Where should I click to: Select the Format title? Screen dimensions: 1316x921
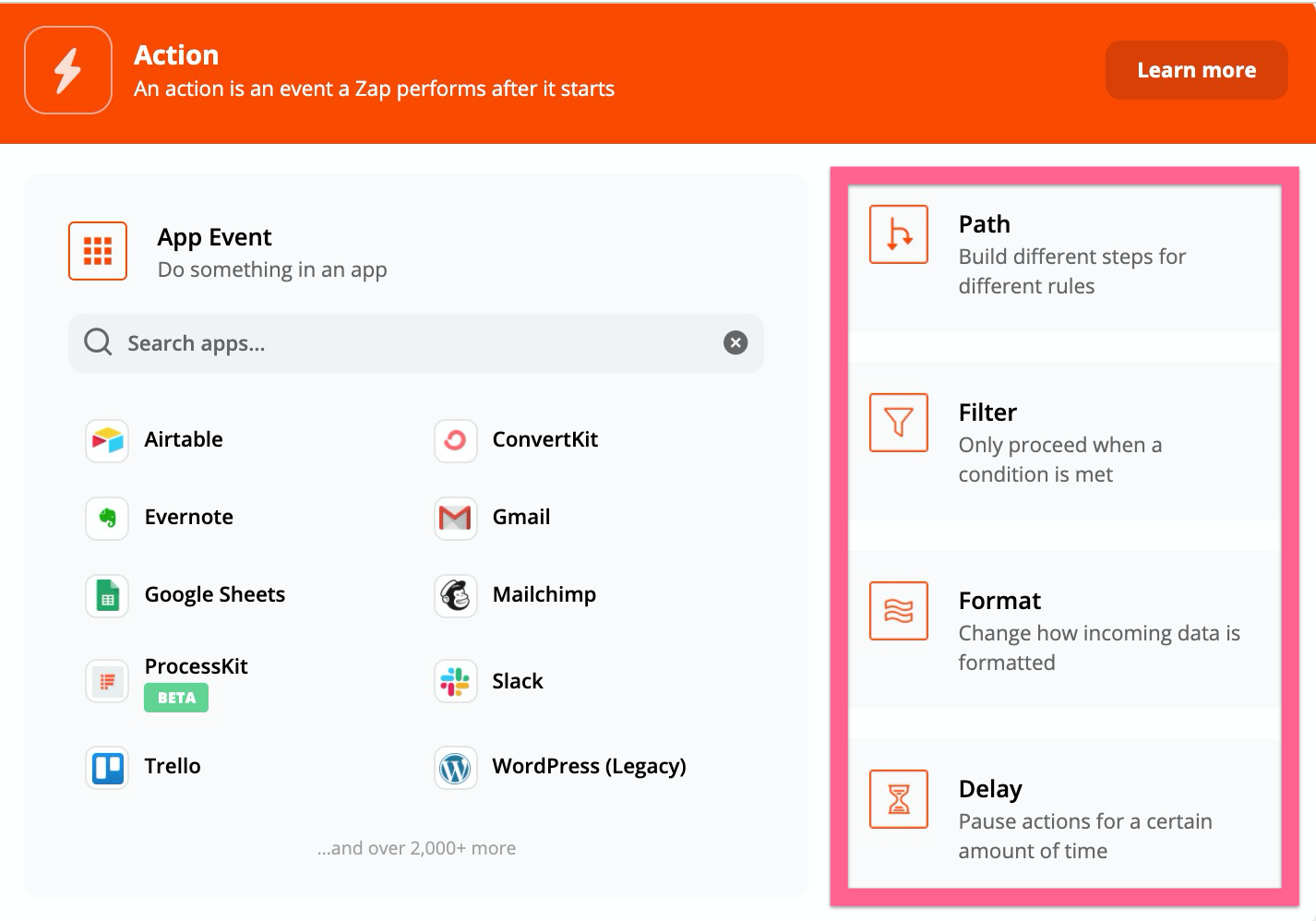coord(999,601)
